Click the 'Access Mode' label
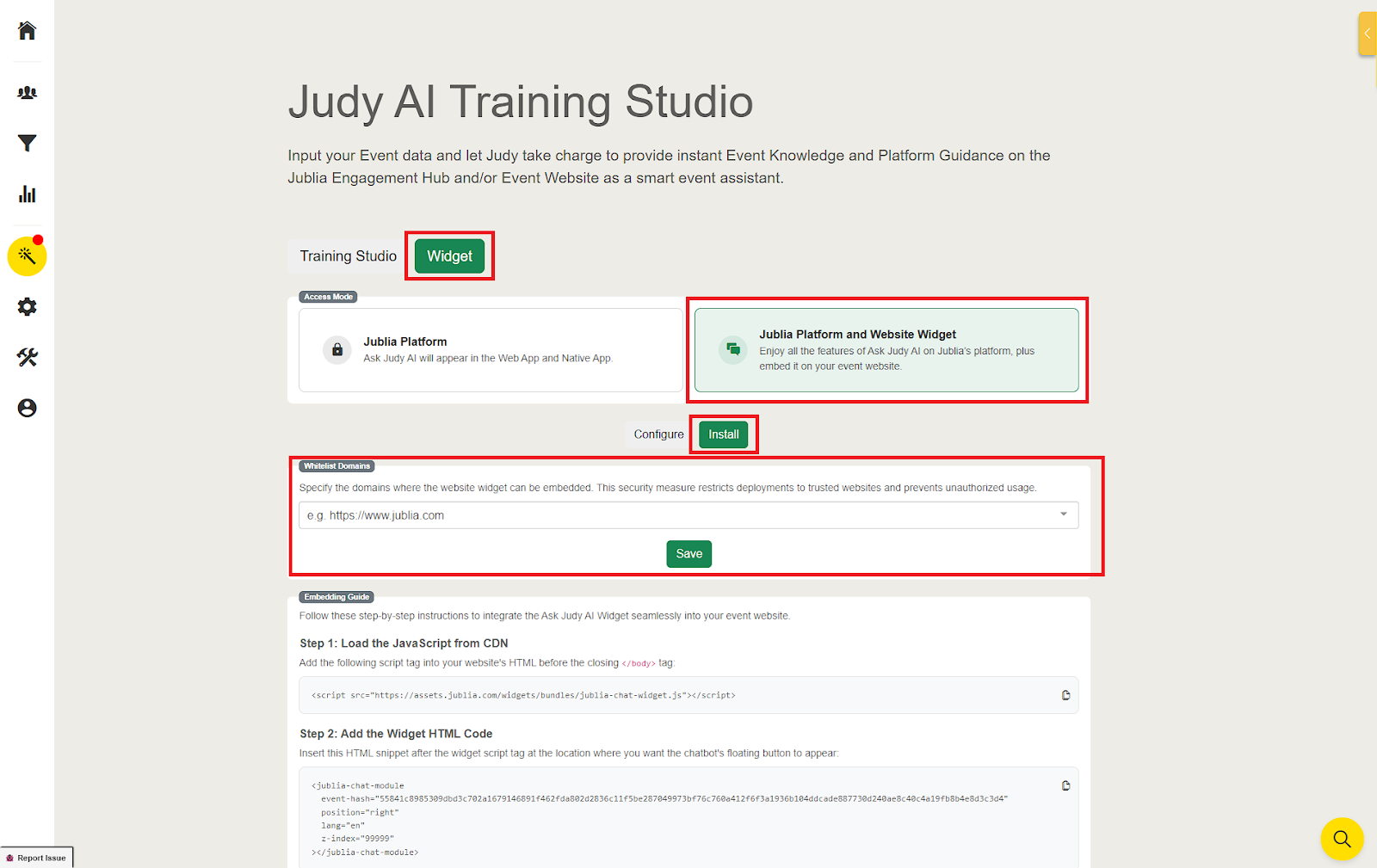 328,297
